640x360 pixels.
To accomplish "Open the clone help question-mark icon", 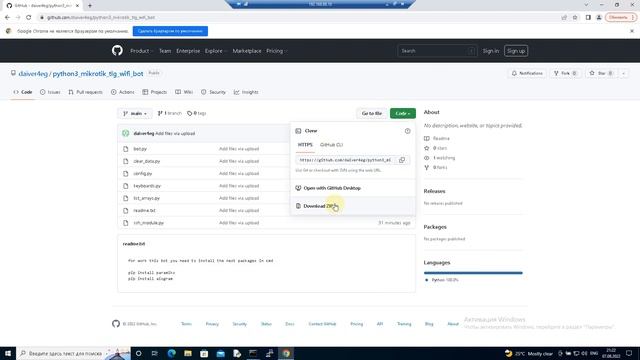I will click(x=407, y=131).
